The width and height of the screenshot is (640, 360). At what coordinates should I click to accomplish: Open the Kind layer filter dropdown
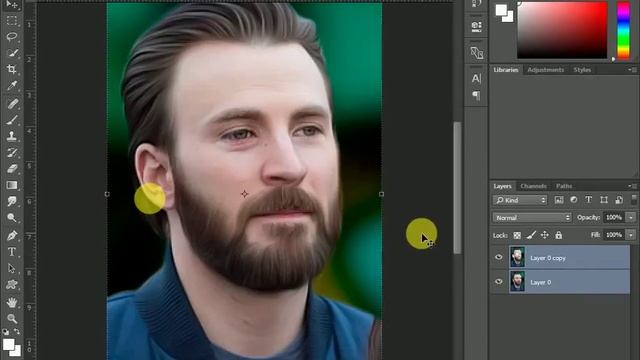point(520,200)
